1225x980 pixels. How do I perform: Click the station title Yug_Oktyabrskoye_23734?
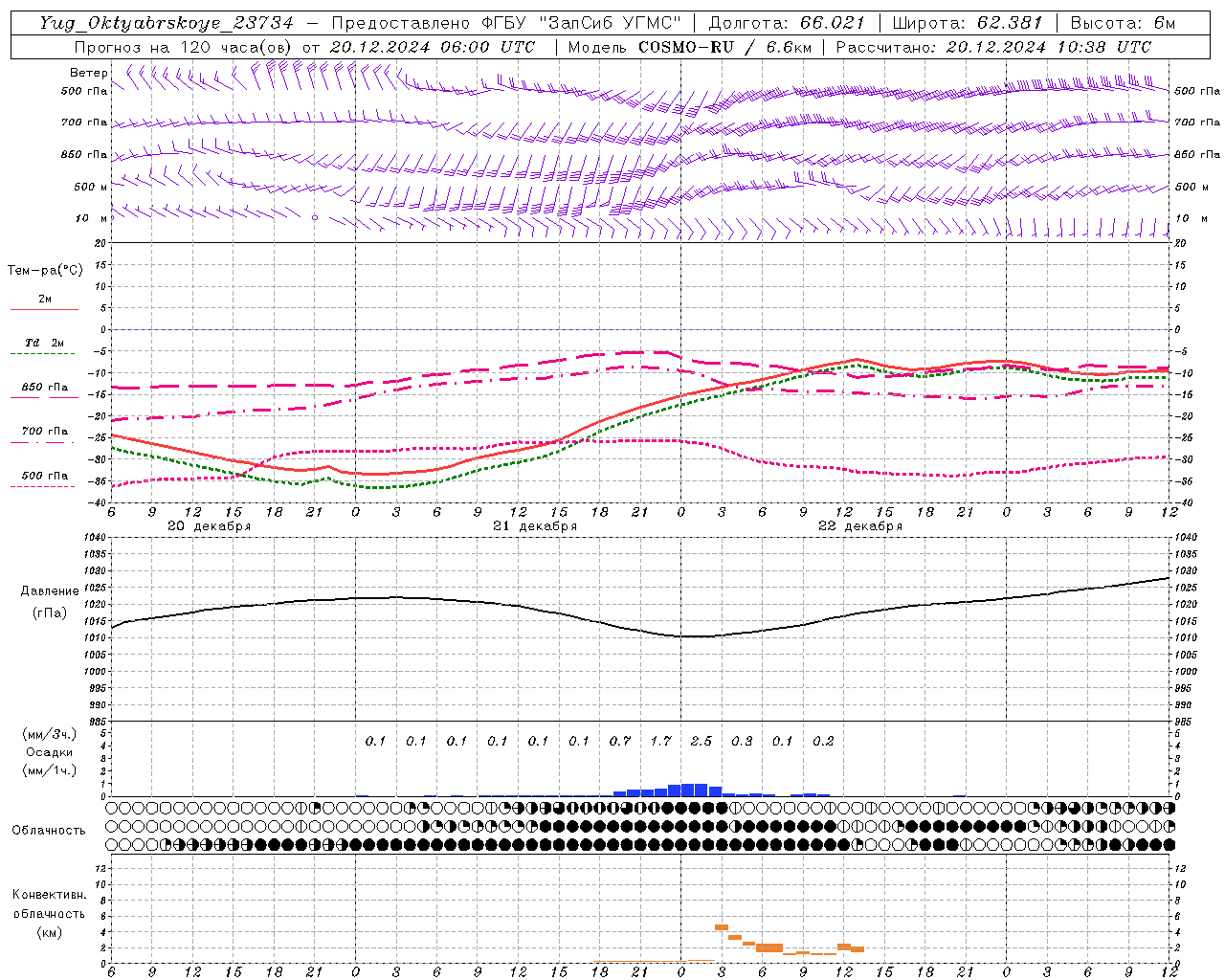167,23
